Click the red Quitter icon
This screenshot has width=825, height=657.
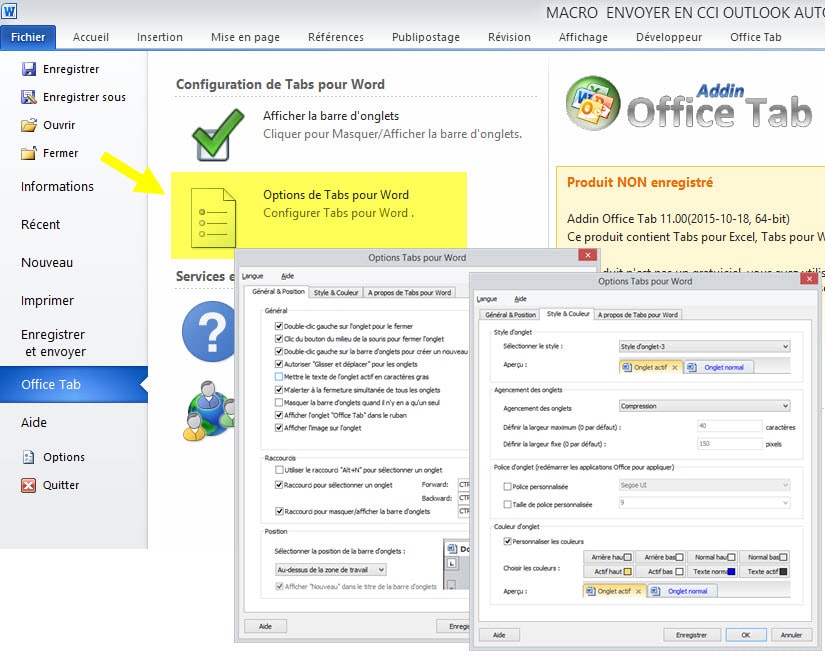coord(29,485)
